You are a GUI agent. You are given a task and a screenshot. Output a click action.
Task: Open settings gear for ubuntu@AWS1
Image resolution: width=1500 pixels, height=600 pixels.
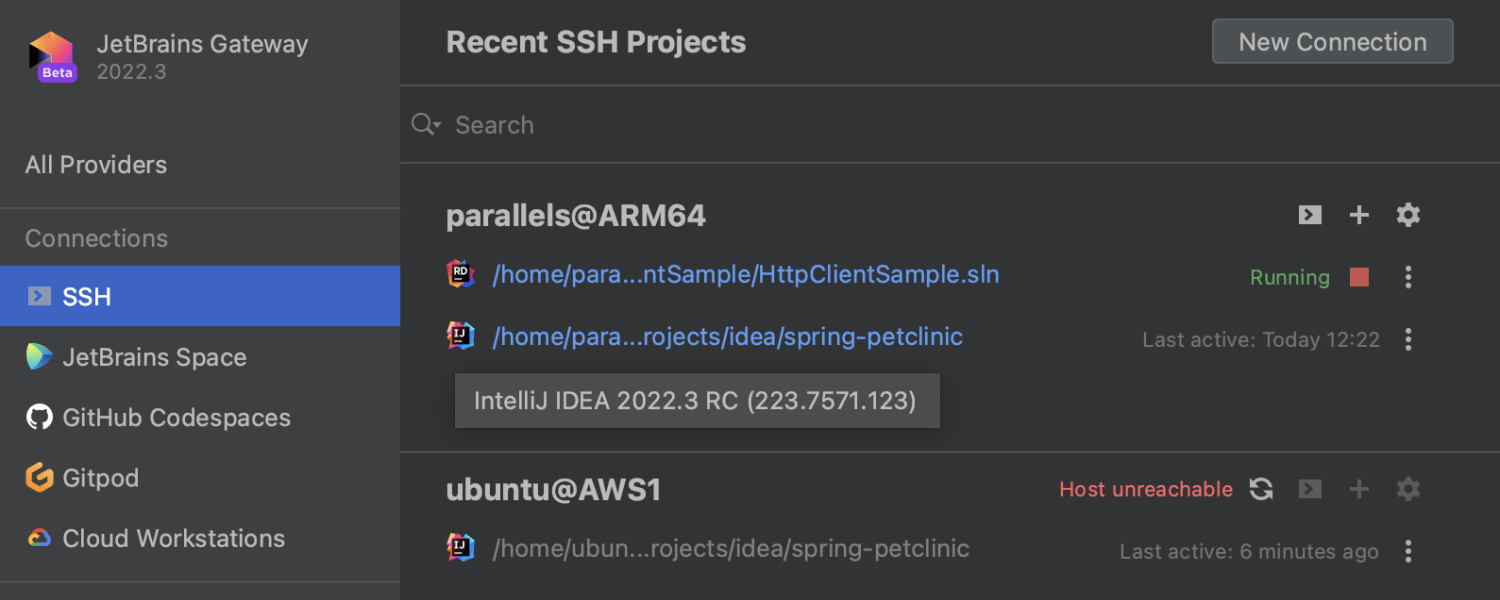[1408, 489]
